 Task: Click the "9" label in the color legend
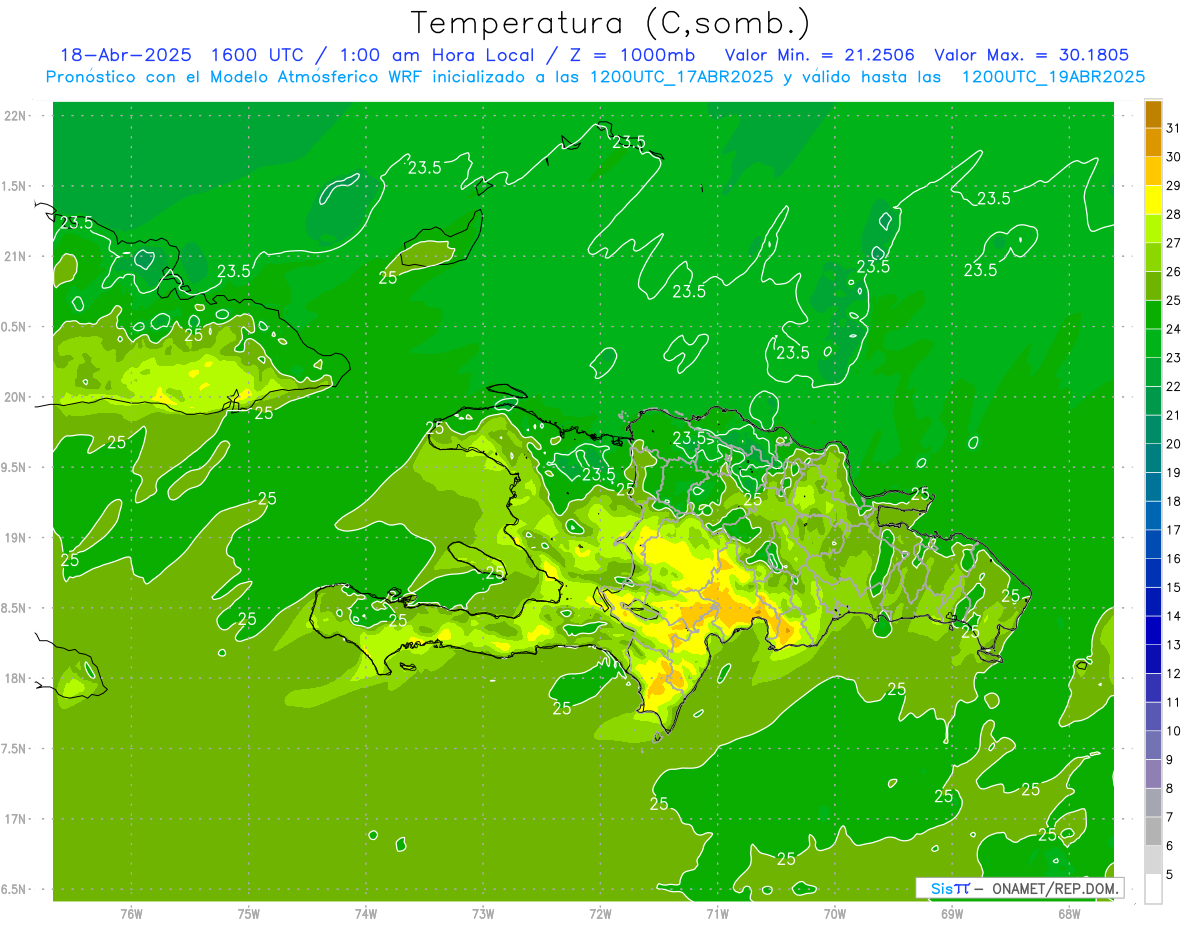tap(1169, 760)
